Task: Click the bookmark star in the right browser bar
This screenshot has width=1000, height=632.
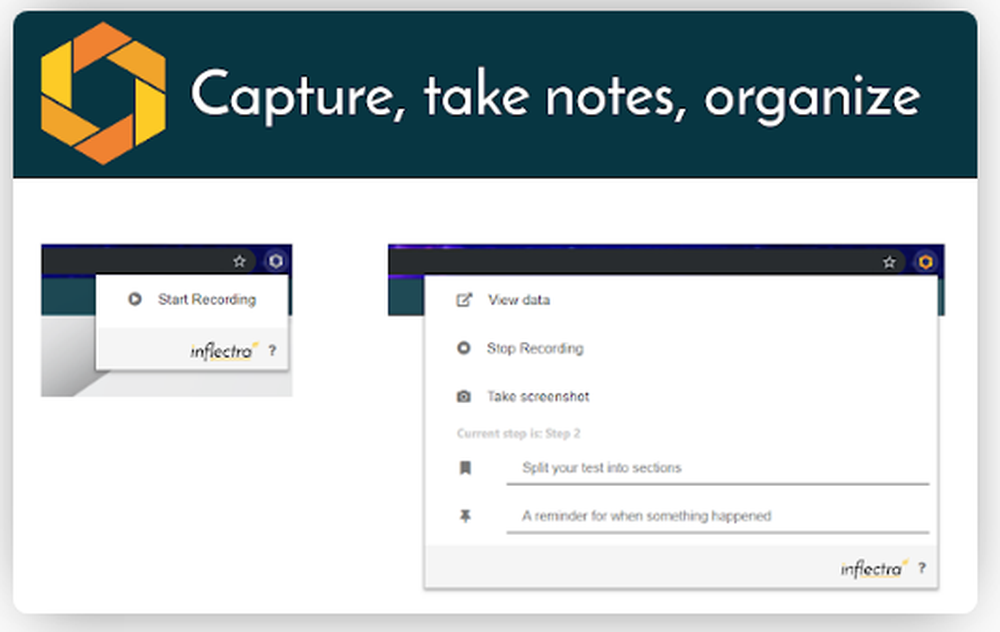Action: [889, 262]
